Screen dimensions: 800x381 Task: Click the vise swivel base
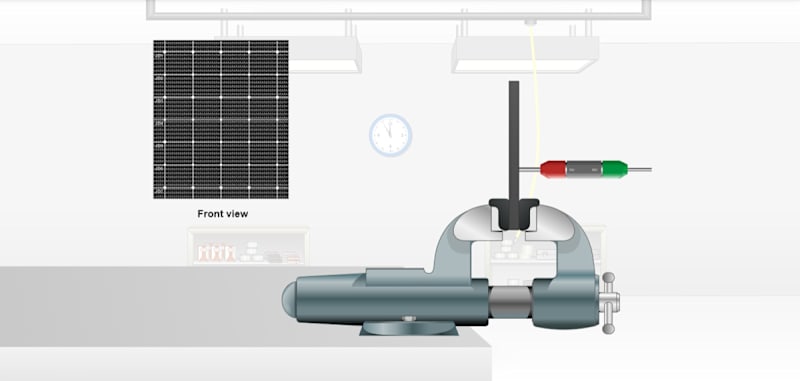[x=409, y=328]
